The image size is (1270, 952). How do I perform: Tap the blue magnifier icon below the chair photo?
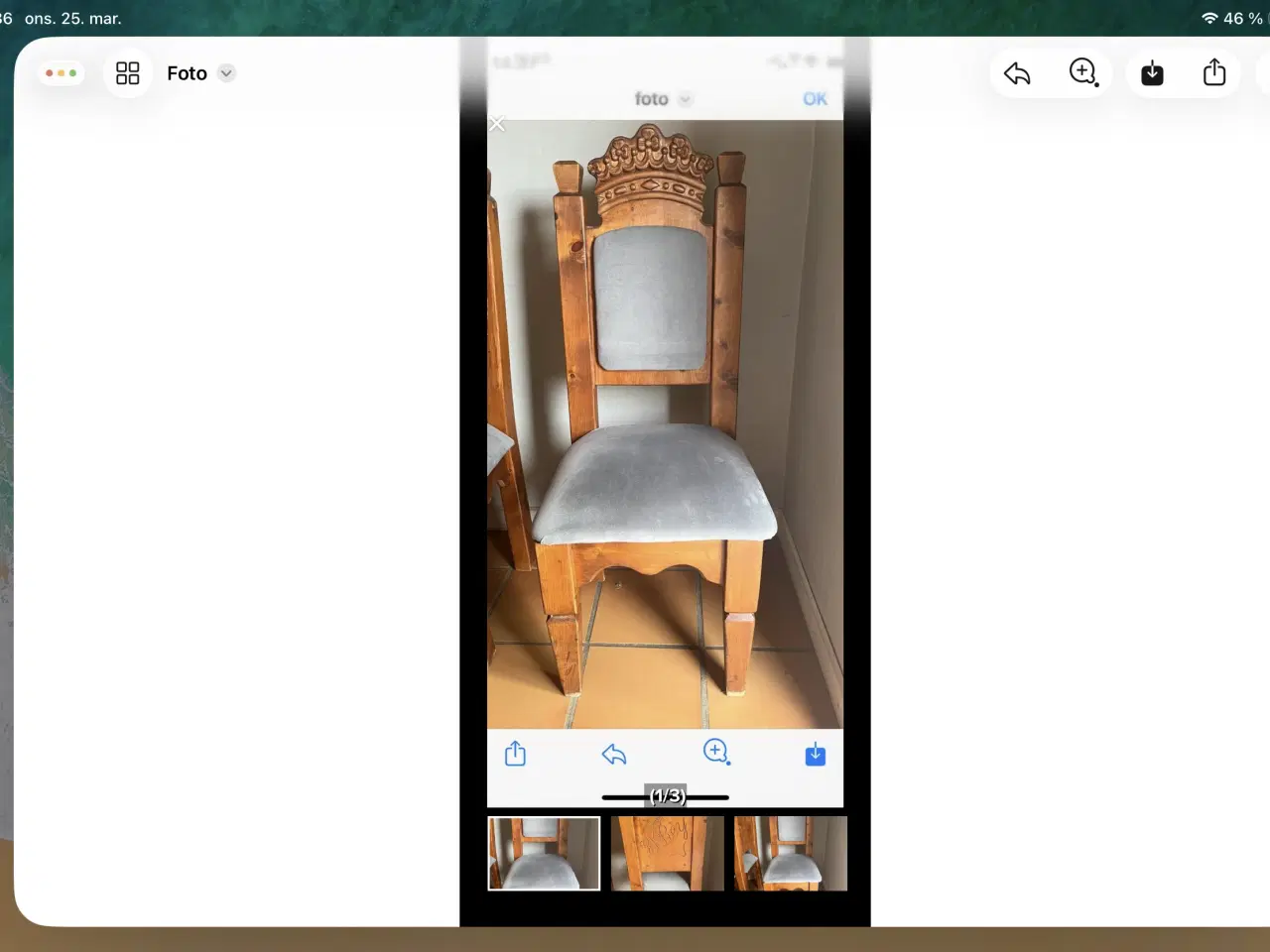pos(716,752)
